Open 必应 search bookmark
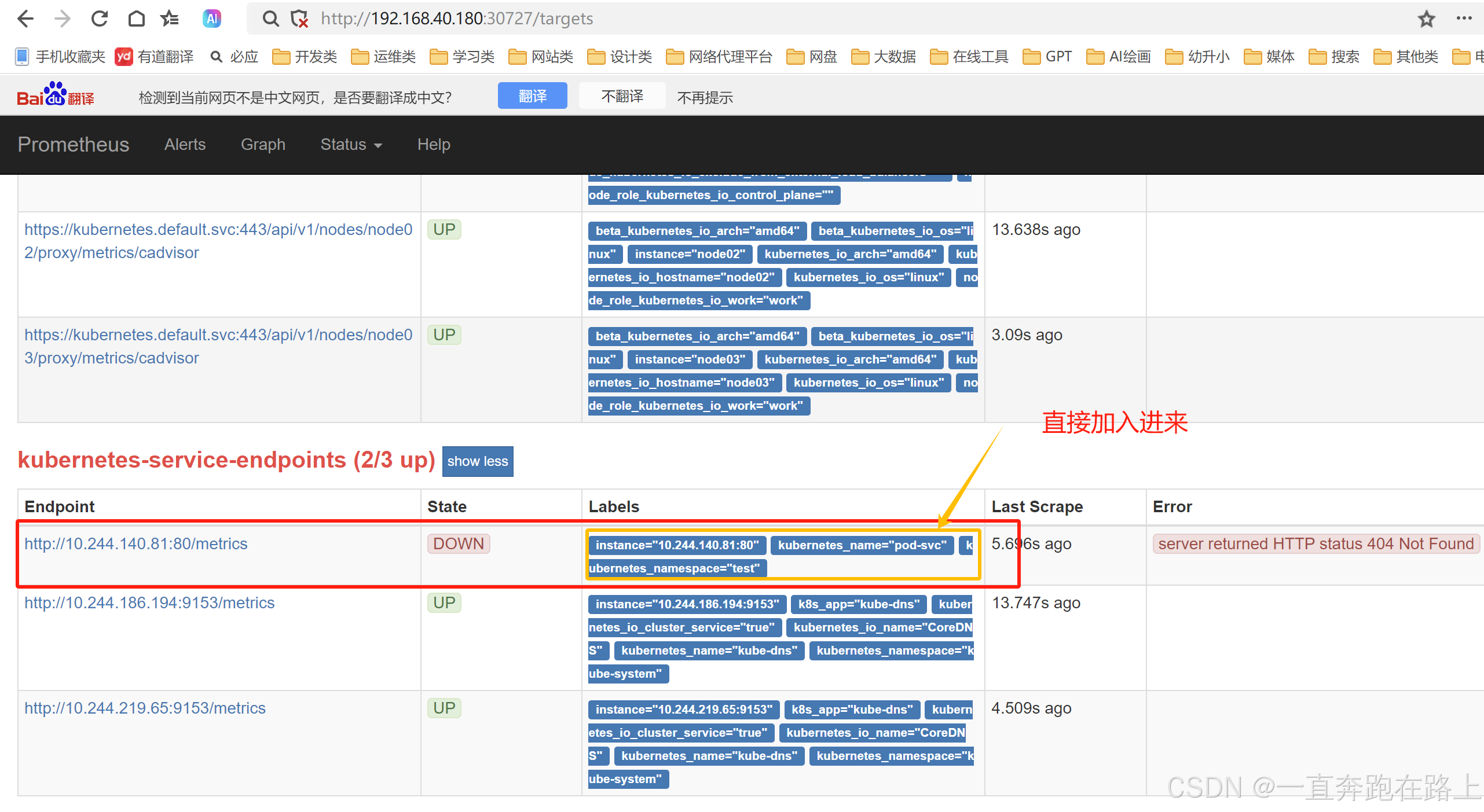 pos(234,57)
